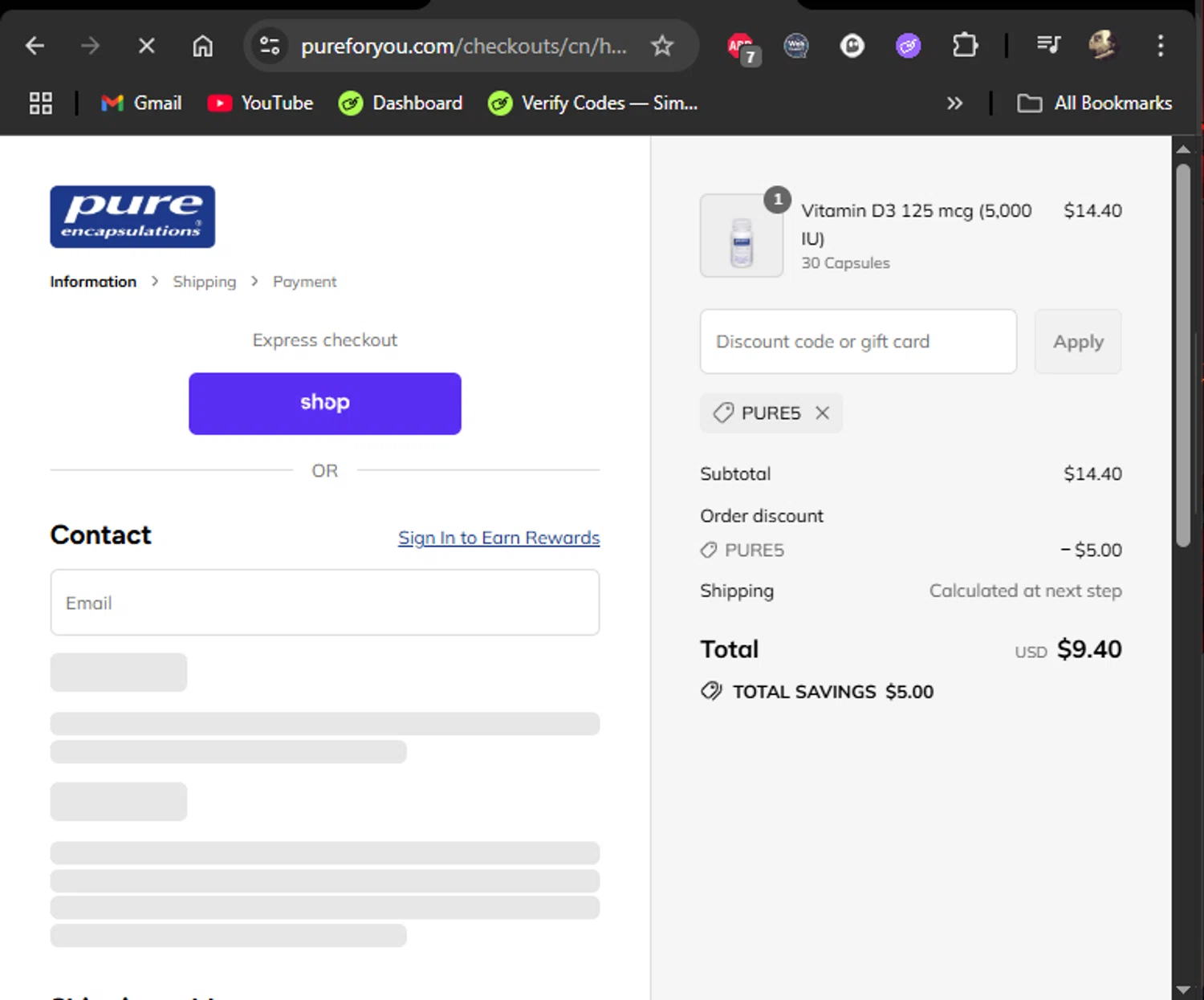Click Sign In to Earn Rewards link
1204x1000 pixels.
pyautogui.click(x=499, y=538)
